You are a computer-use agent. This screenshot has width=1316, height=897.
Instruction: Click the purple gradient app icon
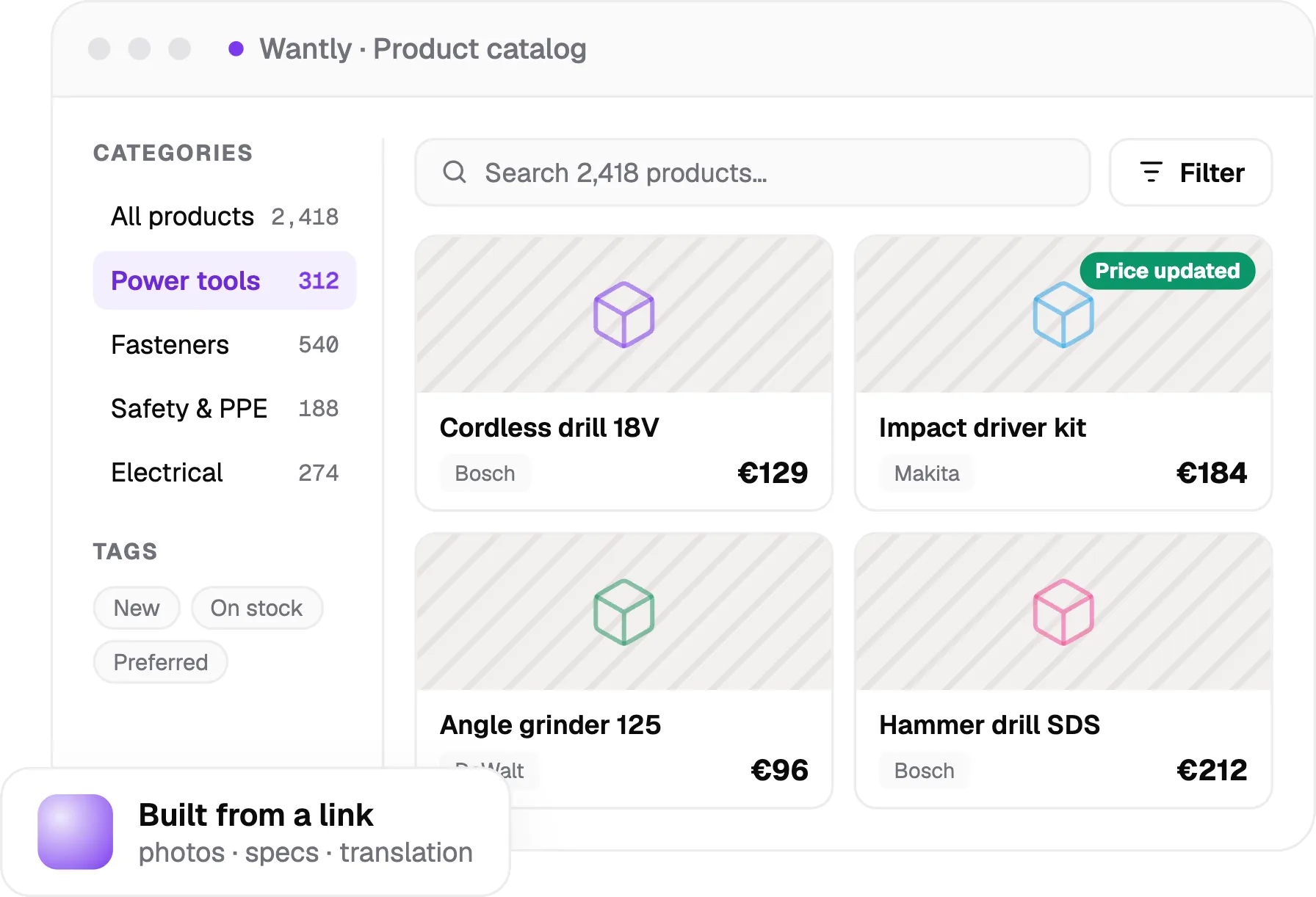tap(76, 832)
